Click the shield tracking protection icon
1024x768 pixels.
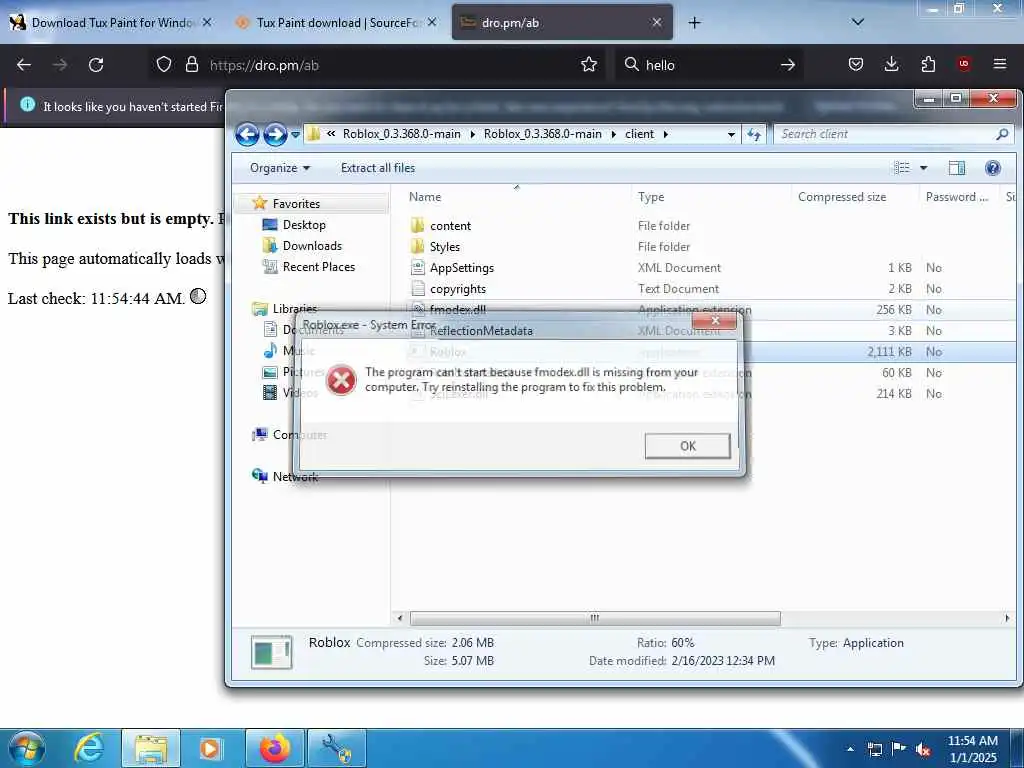point(164,65)
